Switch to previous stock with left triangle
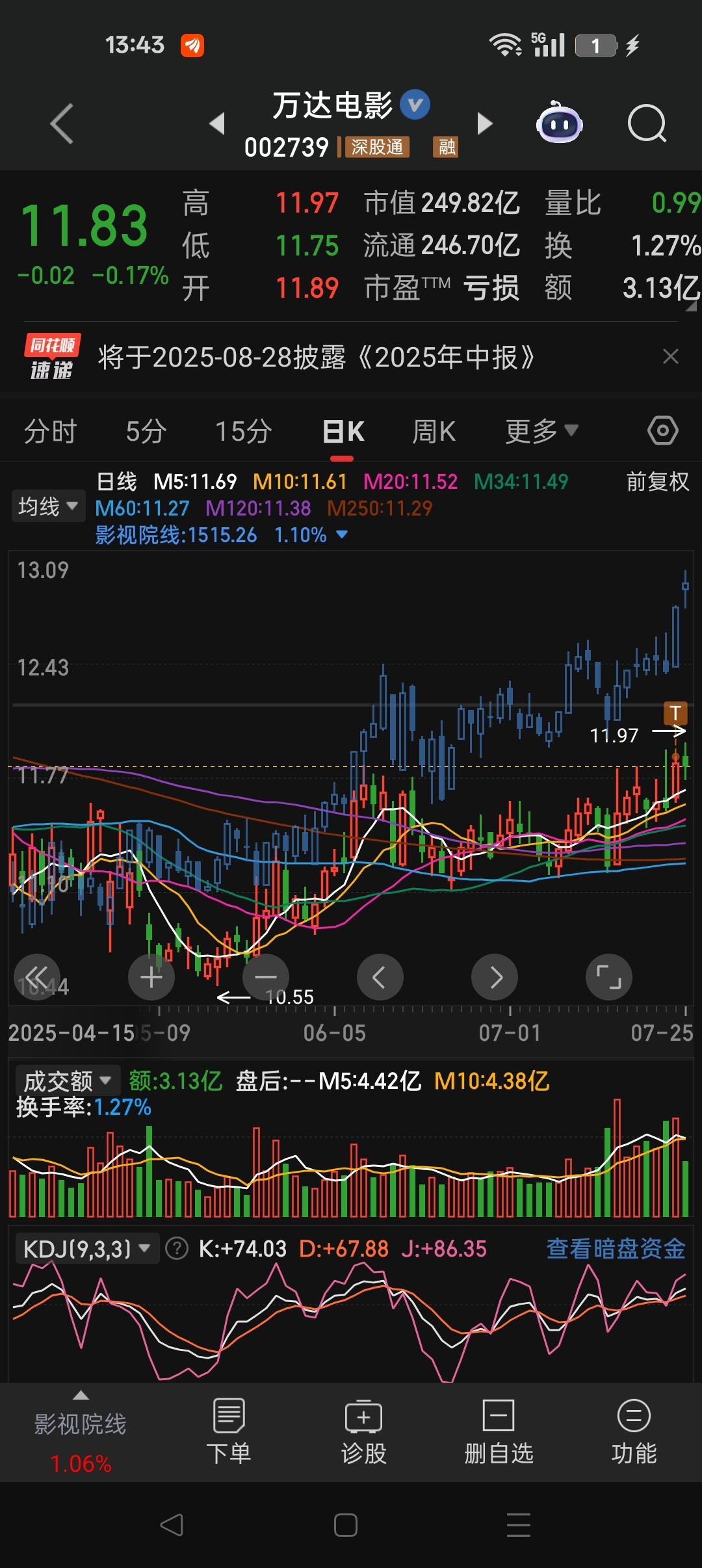 click(217, 124)
